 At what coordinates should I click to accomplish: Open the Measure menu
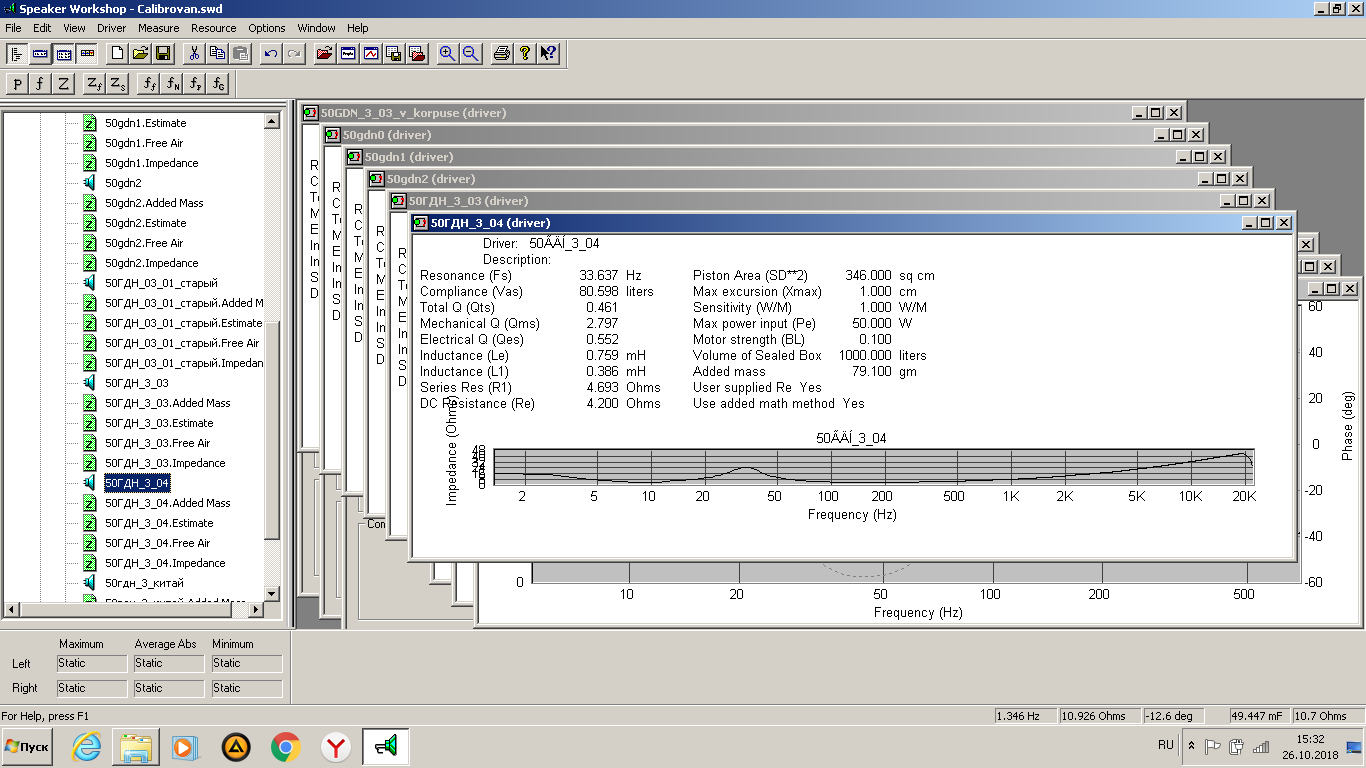click(x=159, y=28)
